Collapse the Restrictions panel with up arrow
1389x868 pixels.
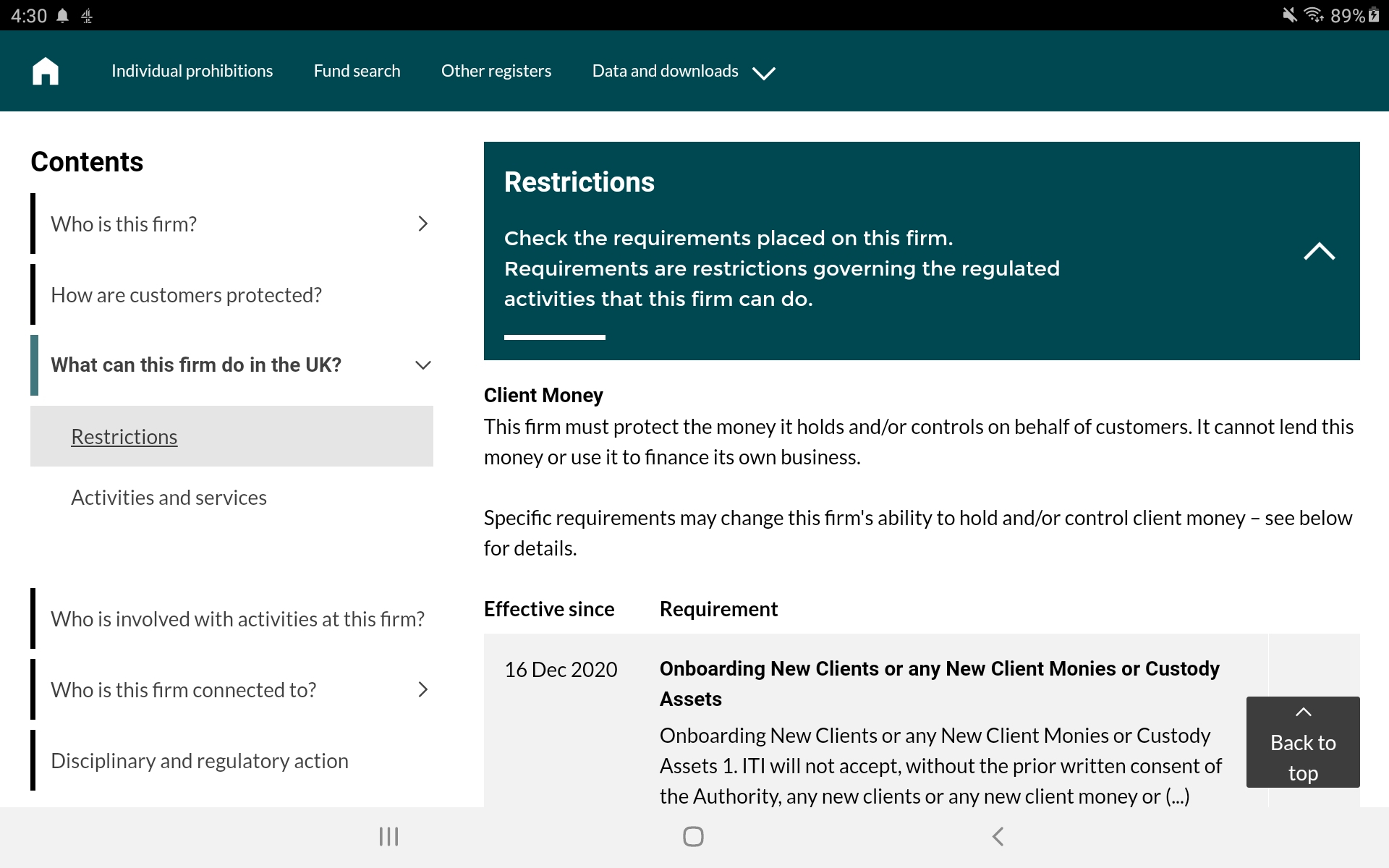(x=1319, y=251)
